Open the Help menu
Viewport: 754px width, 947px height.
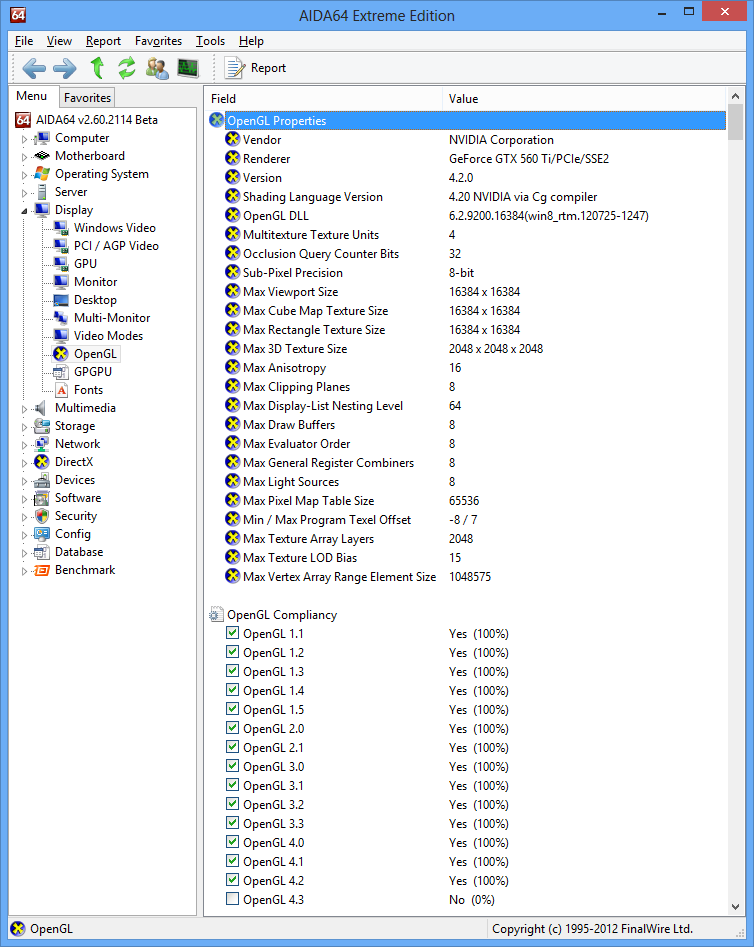coord(251,41)
